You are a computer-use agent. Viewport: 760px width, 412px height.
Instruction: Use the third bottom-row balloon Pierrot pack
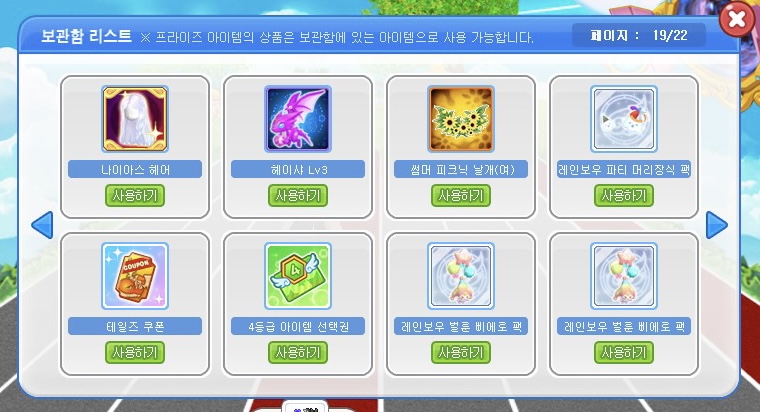tap(461, 352)
